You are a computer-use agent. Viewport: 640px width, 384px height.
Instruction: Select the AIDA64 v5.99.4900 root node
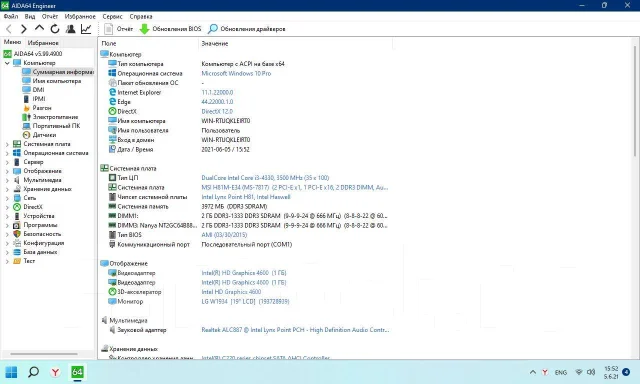(38, 53)
